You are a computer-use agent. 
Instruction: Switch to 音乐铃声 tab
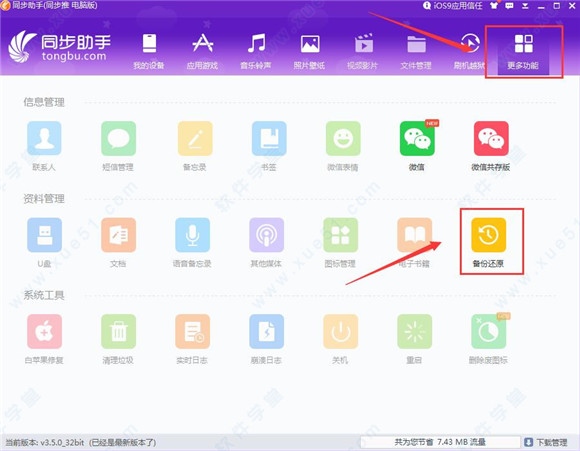(256, 51)
